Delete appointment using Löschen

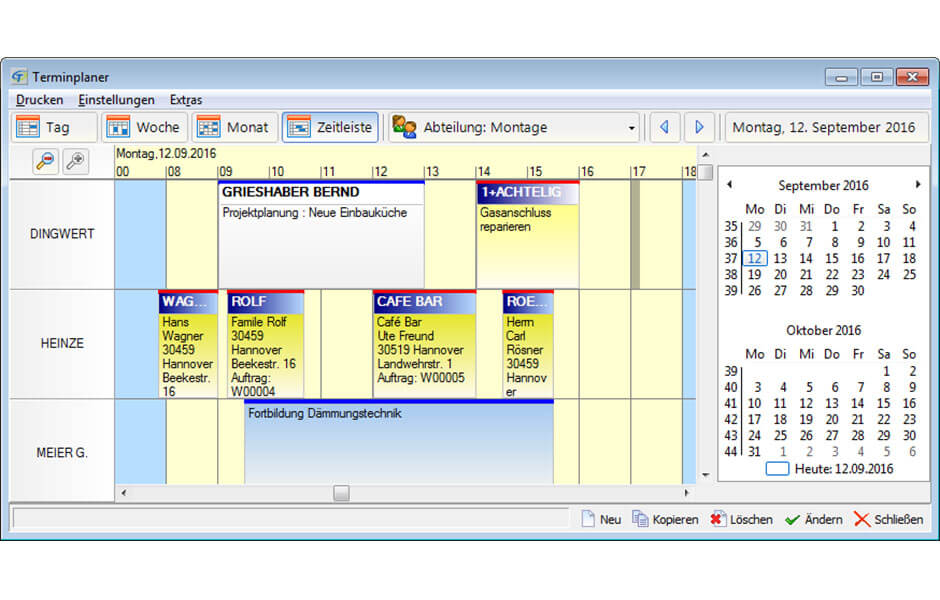coord(741,519)
